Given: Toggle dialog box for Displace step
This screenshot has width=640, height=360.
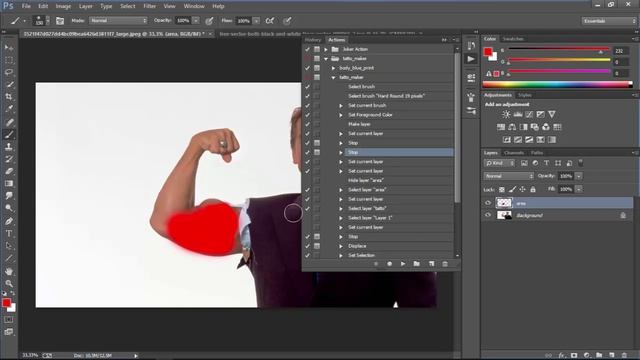Looking at the screenshot, I should (317, 246).
